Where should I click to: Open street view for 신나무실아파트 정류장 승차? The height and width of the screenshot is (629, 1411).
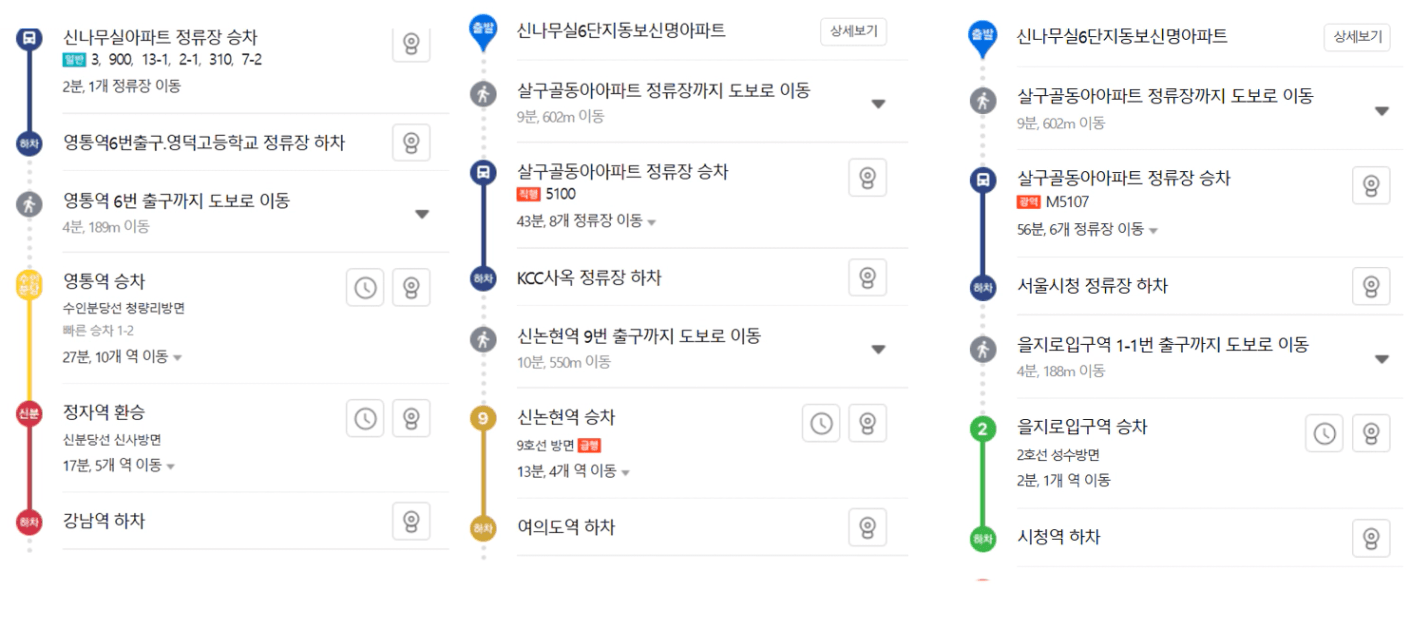coord(411,44)
